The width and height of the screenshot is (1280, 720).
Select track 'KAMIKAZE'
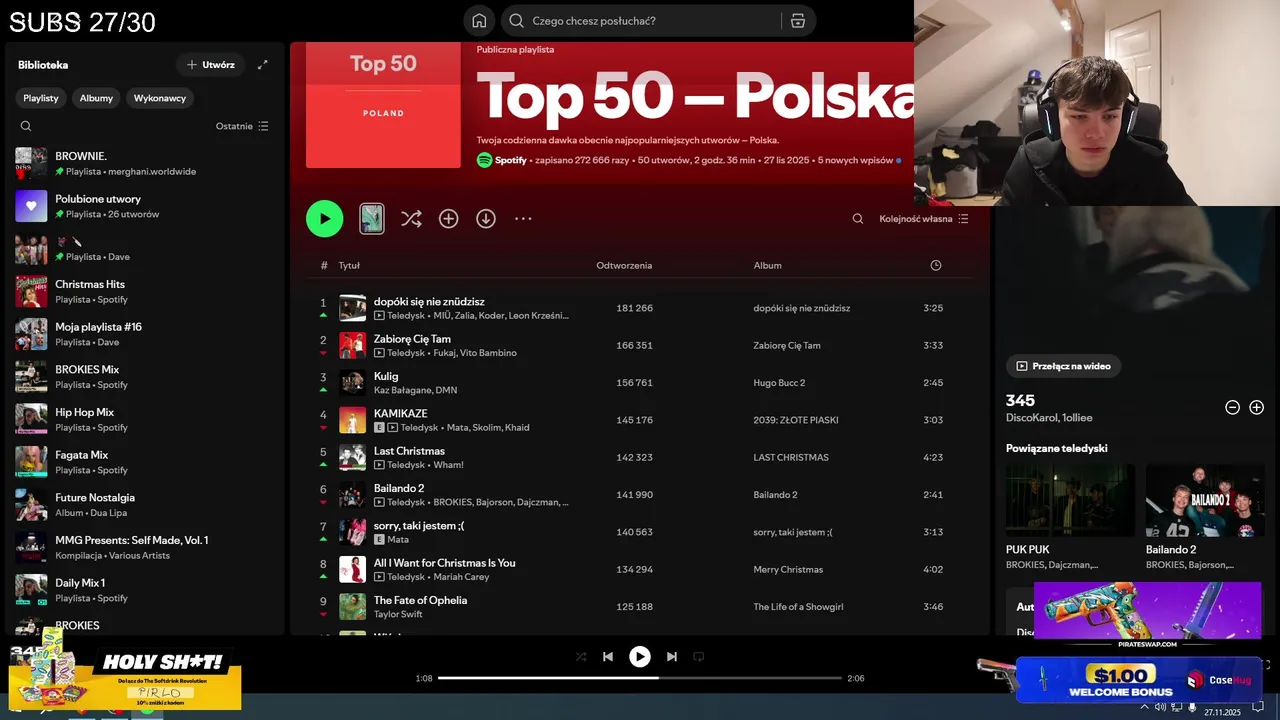tap(400, 413)
